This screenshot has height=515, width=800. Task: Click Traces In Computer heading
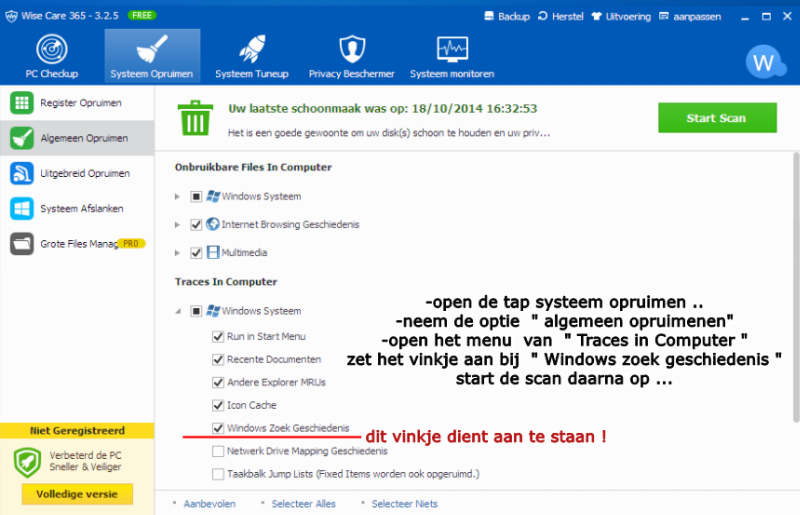[x=226, y=282]
